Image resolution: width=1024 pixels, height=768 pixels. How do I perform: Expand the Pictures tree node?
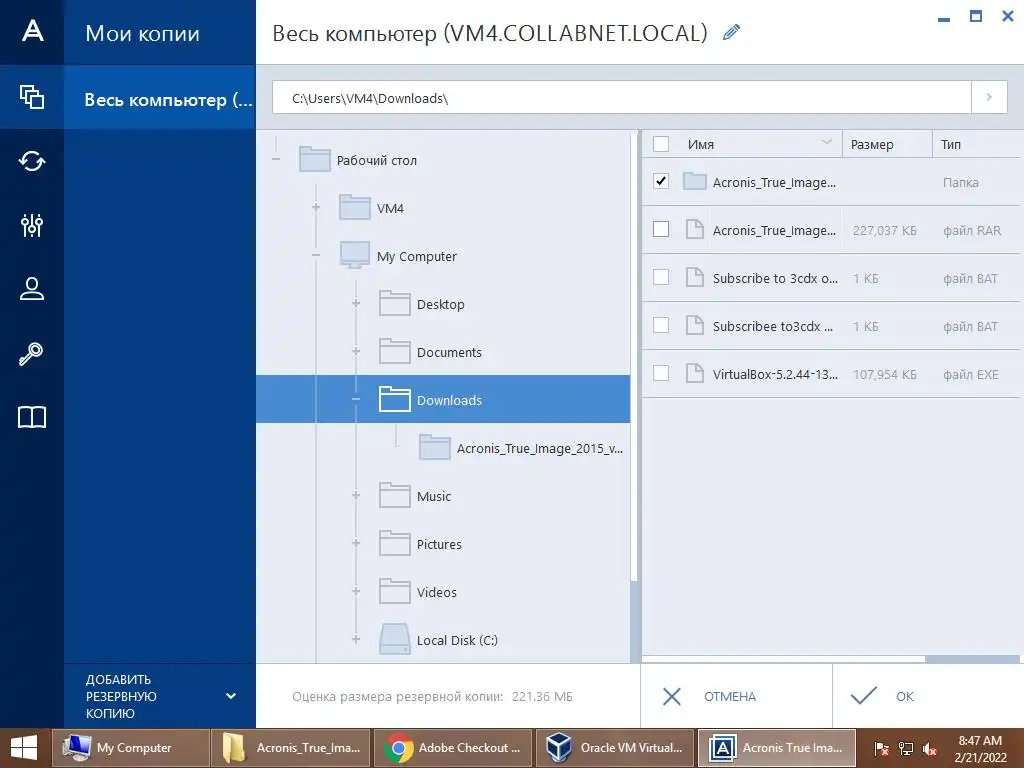pos(356,543)
